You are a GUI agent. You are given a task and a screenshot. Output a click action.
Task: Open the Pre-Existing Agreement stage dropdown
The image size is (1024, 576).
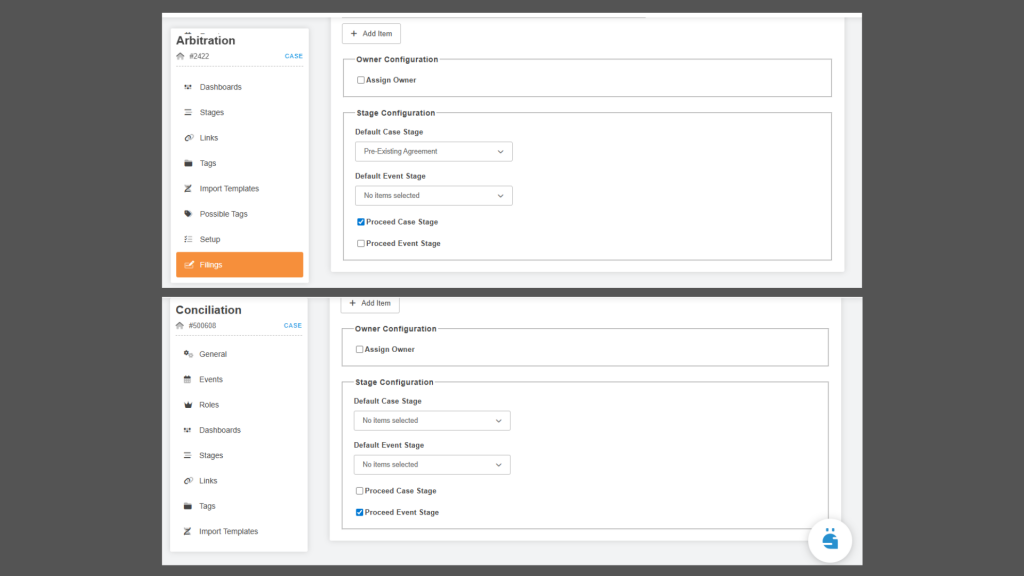(434, 152)
